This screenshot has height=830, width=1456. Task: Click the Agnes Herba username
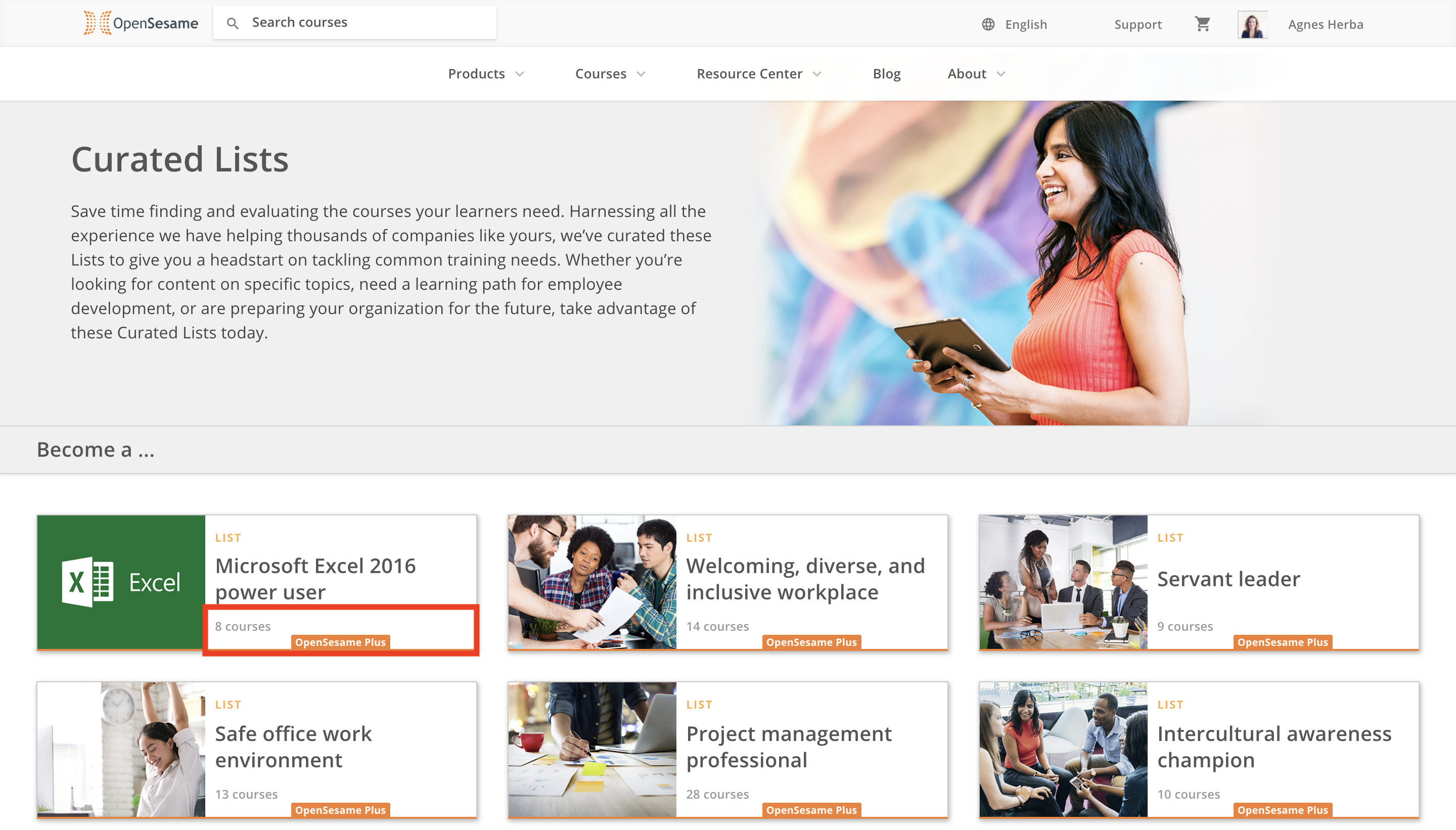tap(1325, 24)
